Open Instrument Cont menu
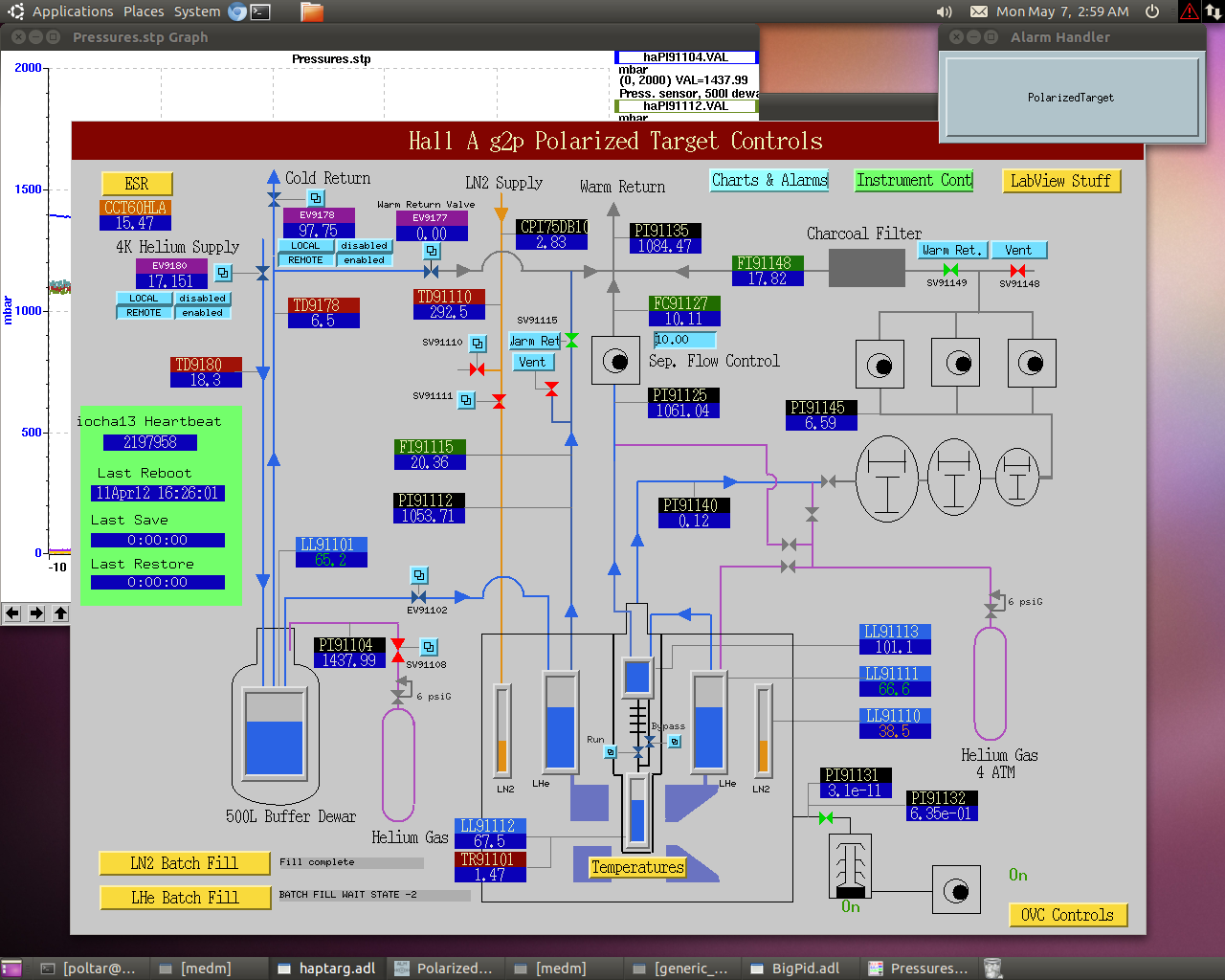Image resolution: width=1225 pixels, height=980 pixels. [914, 180]
